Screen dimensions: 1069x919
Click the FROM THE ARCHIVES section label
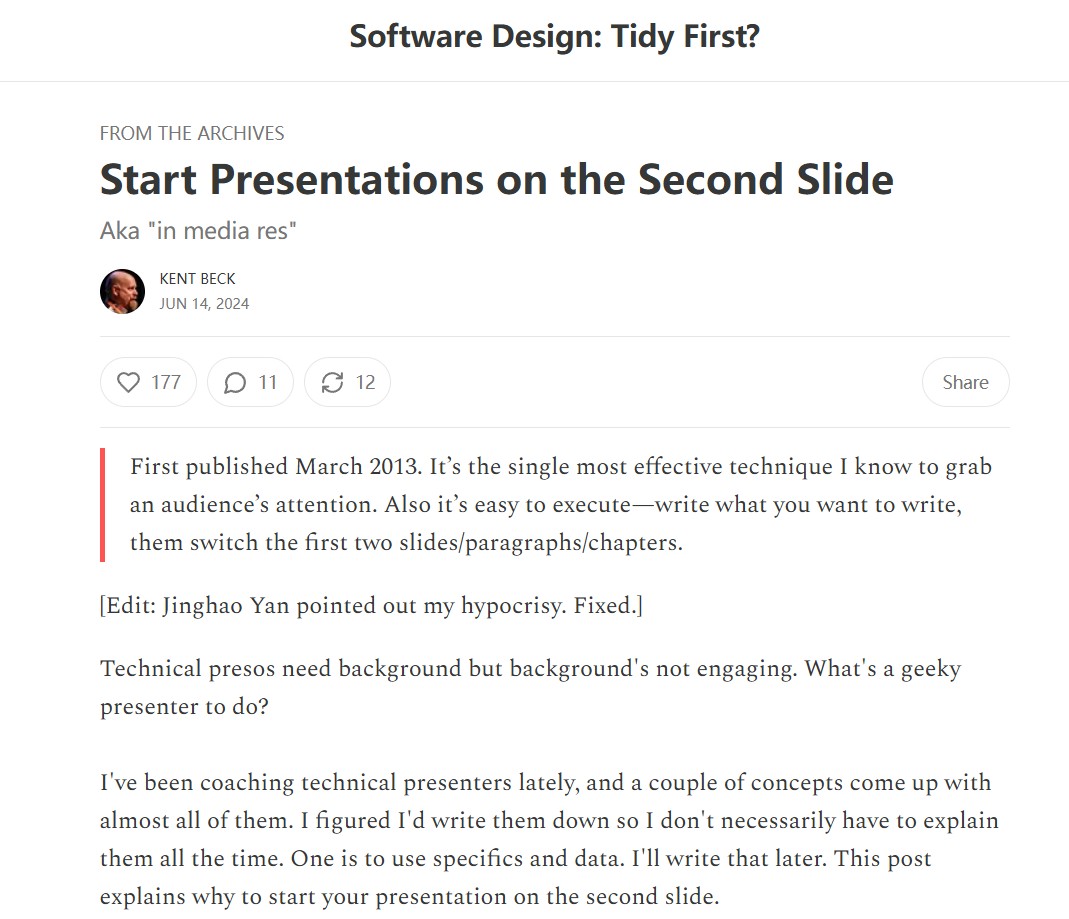click(192, 133)
